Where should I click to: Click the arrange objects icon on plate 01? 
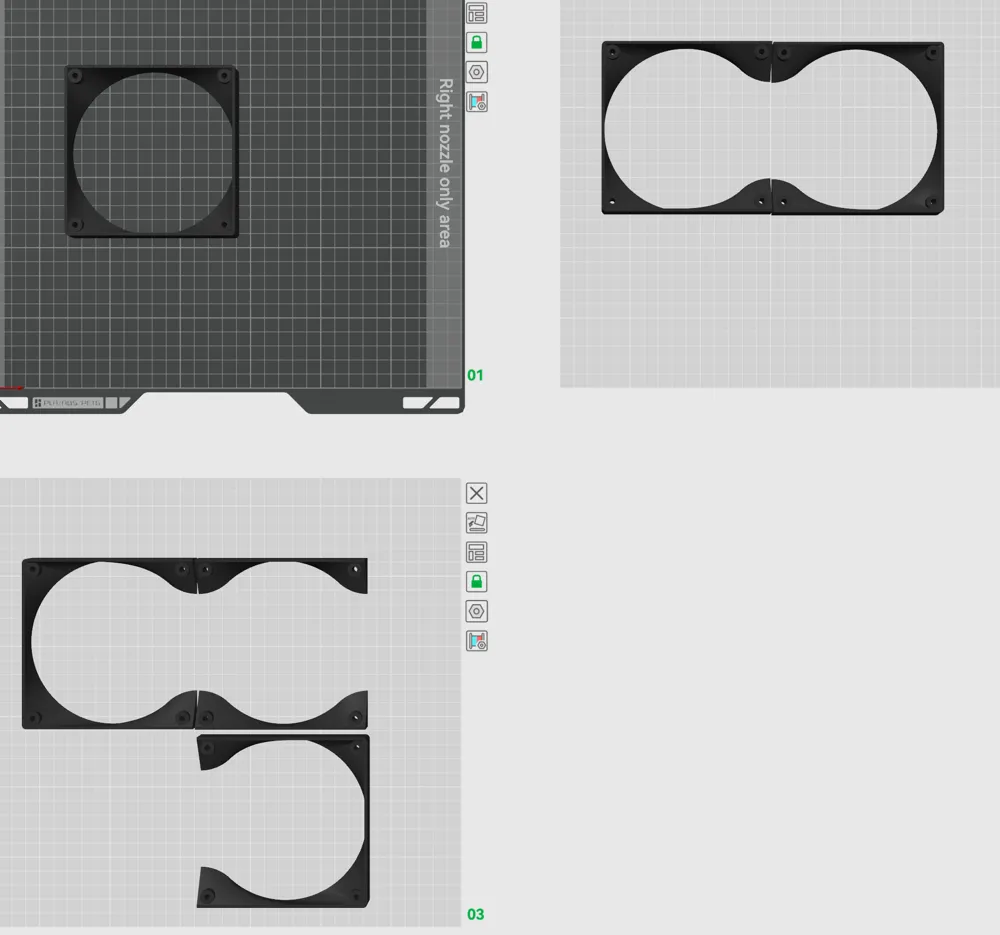tap(477, 13)
